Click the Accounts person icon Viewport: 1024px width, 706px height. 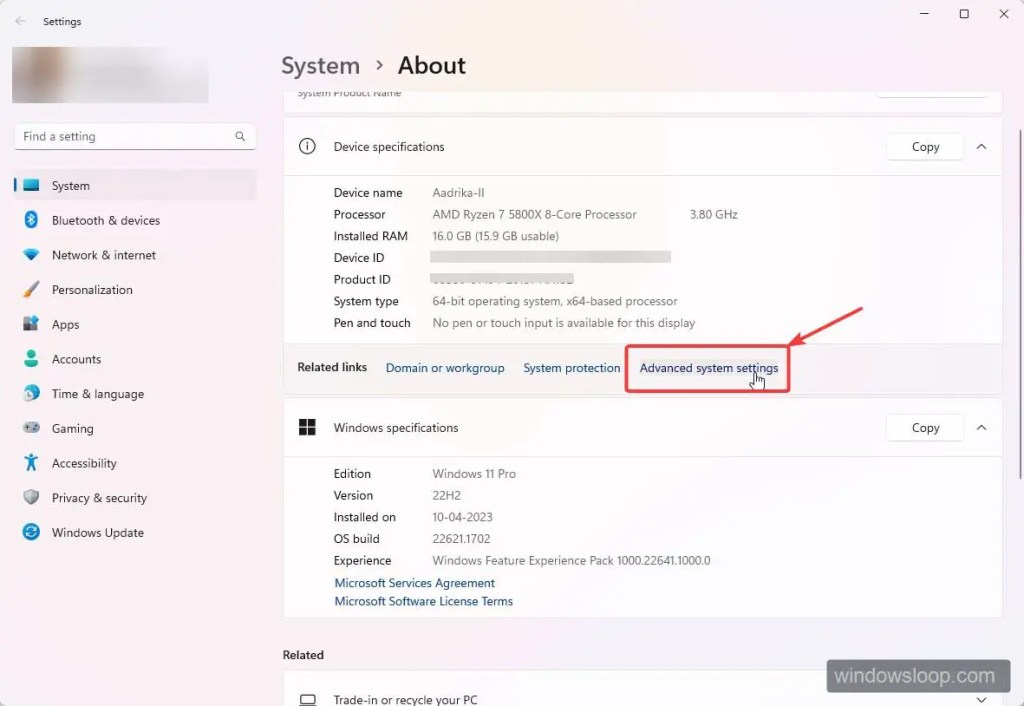tap(31, 359)
